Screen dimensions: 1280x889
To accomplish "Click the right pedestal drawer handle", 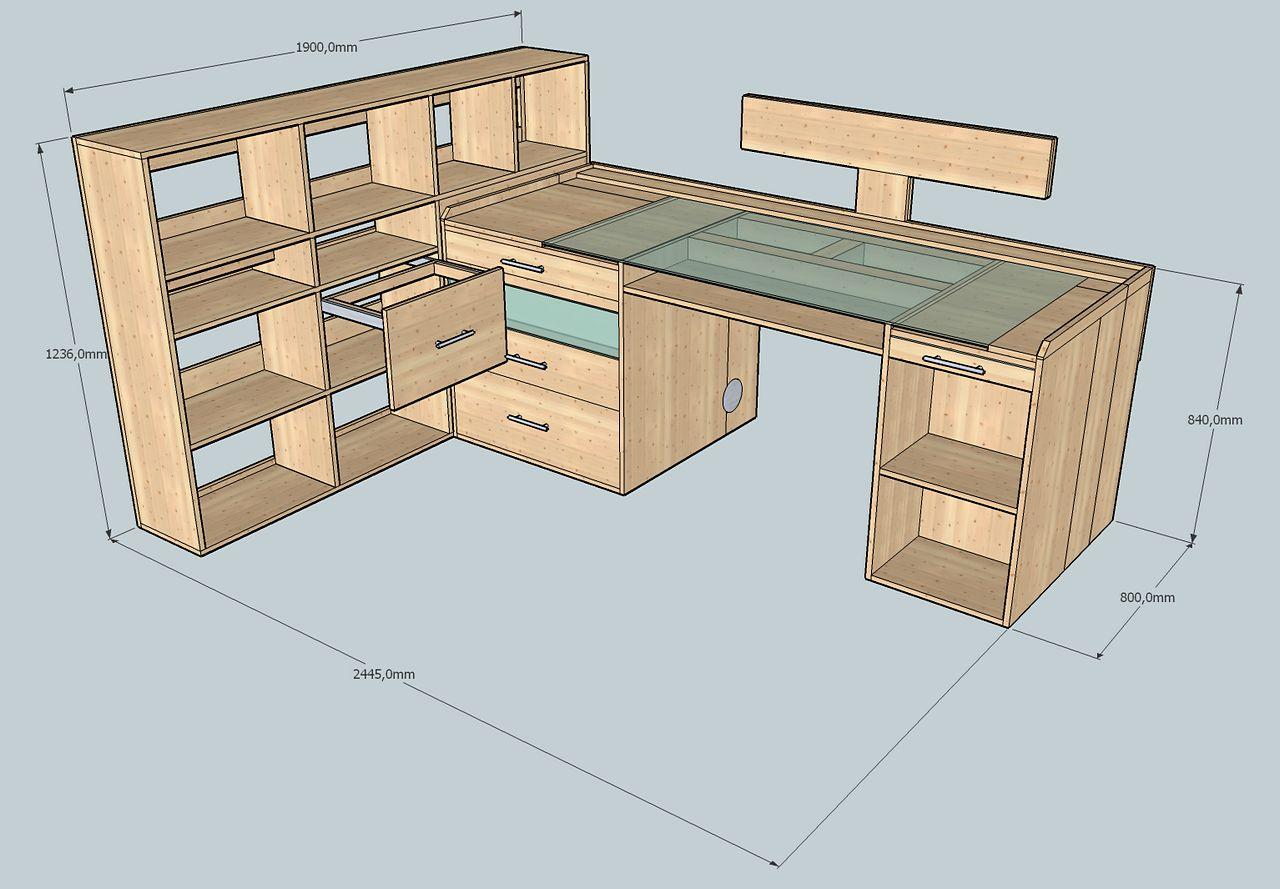I will tap(953, 365).
